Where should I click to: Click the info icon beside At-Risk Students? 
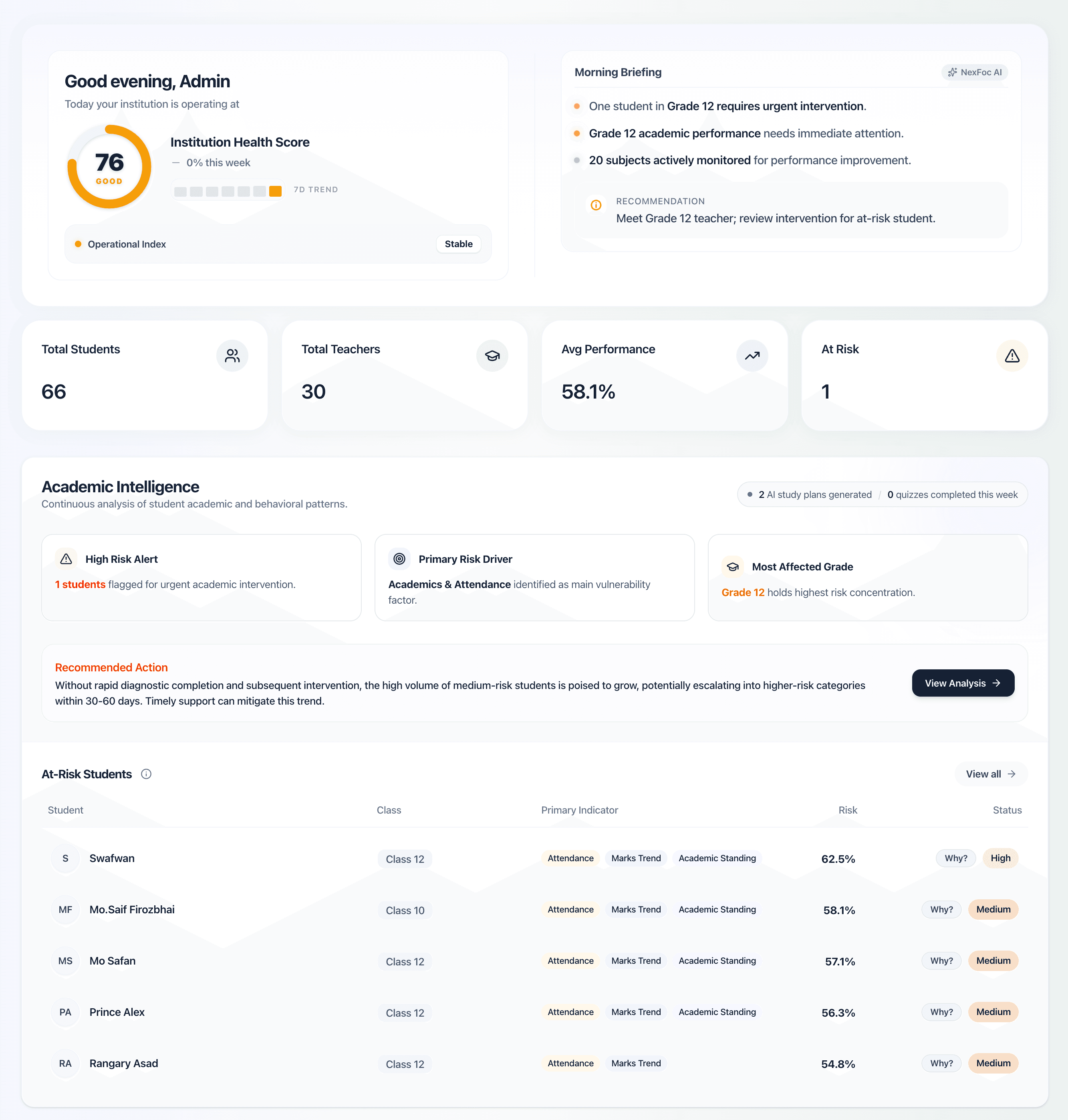pos(146,774)
